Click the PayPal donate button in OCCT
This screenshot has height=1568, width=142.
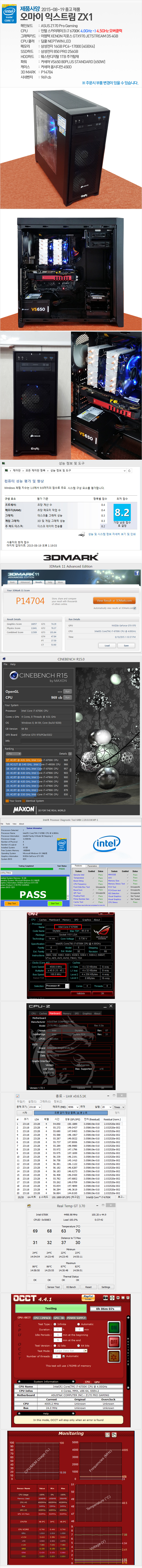(x=88, y=1298)
